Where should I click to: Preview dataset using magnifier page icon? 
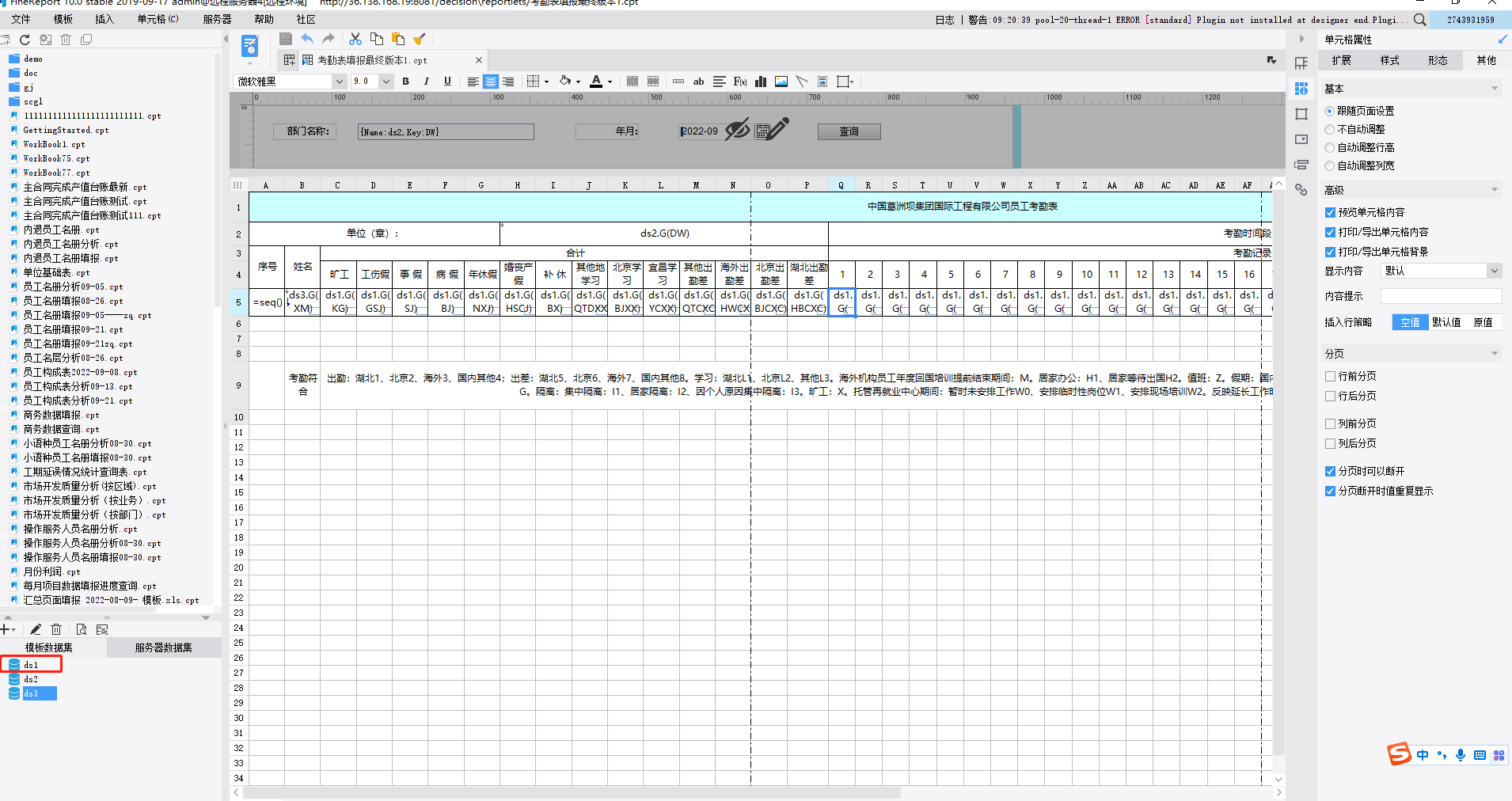[x=81, y=629]
